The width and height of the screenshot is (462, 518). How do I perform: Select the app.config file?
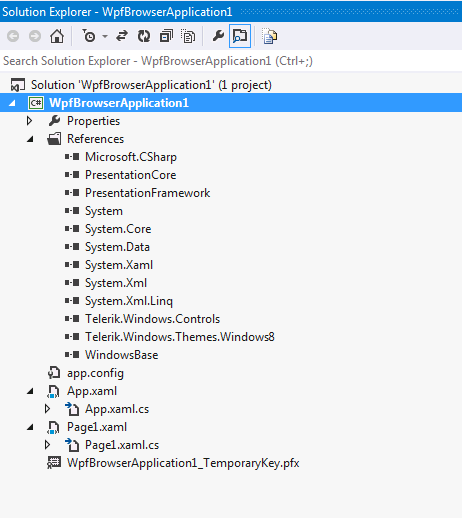pos(95,373)
